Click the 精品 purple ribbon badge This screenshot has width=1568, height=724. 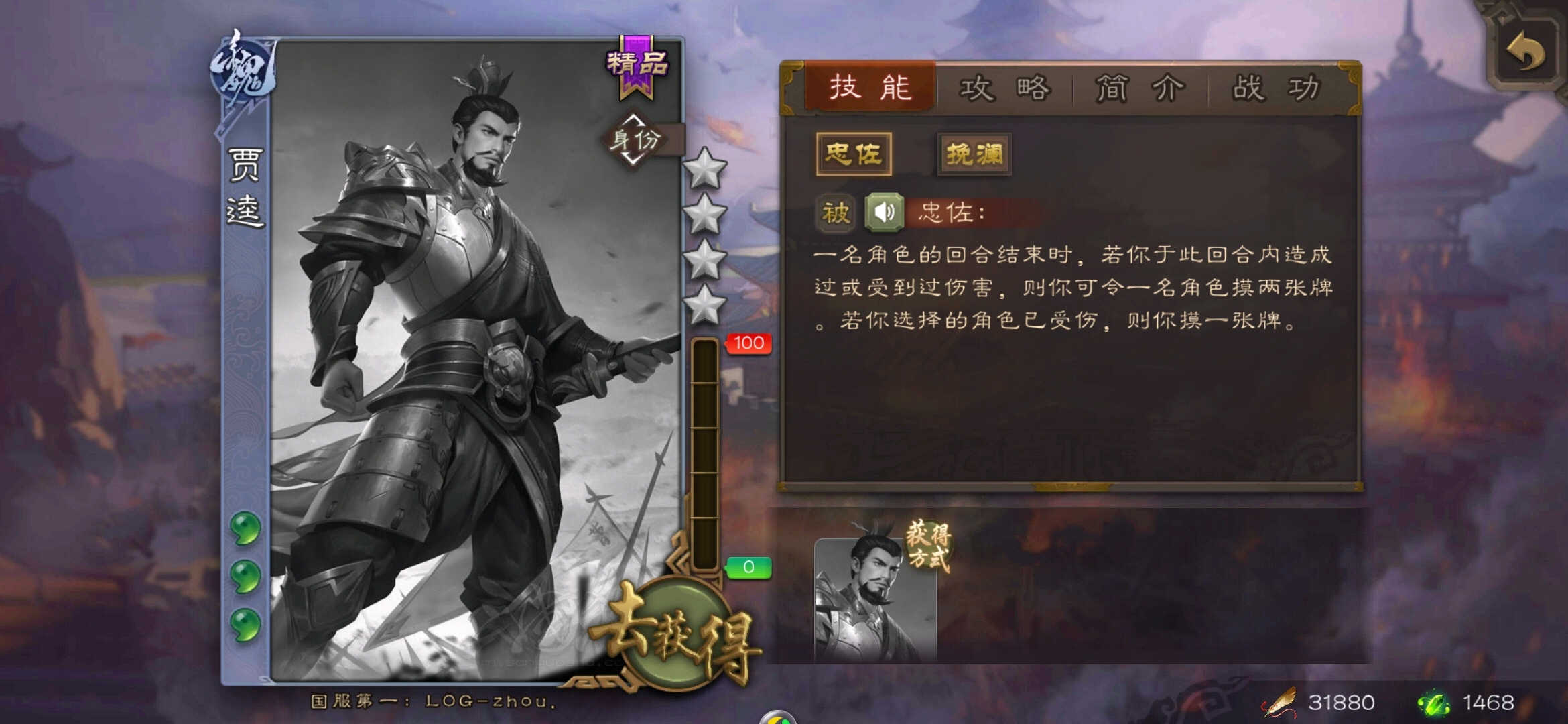637,66
